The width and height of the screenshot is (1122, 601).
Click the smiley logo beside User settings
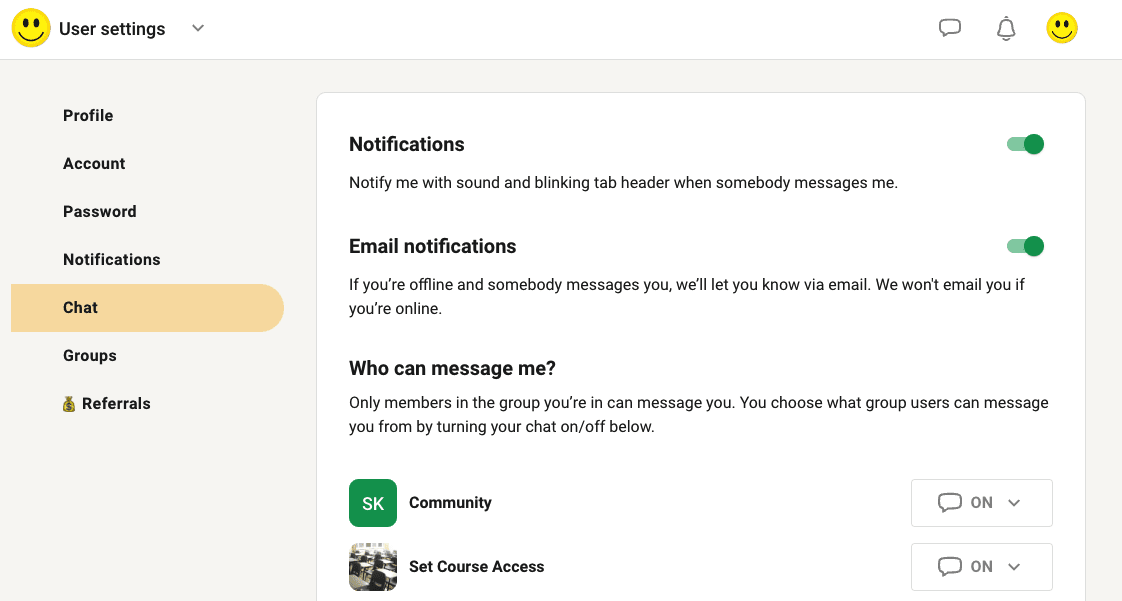click(31, 28)
